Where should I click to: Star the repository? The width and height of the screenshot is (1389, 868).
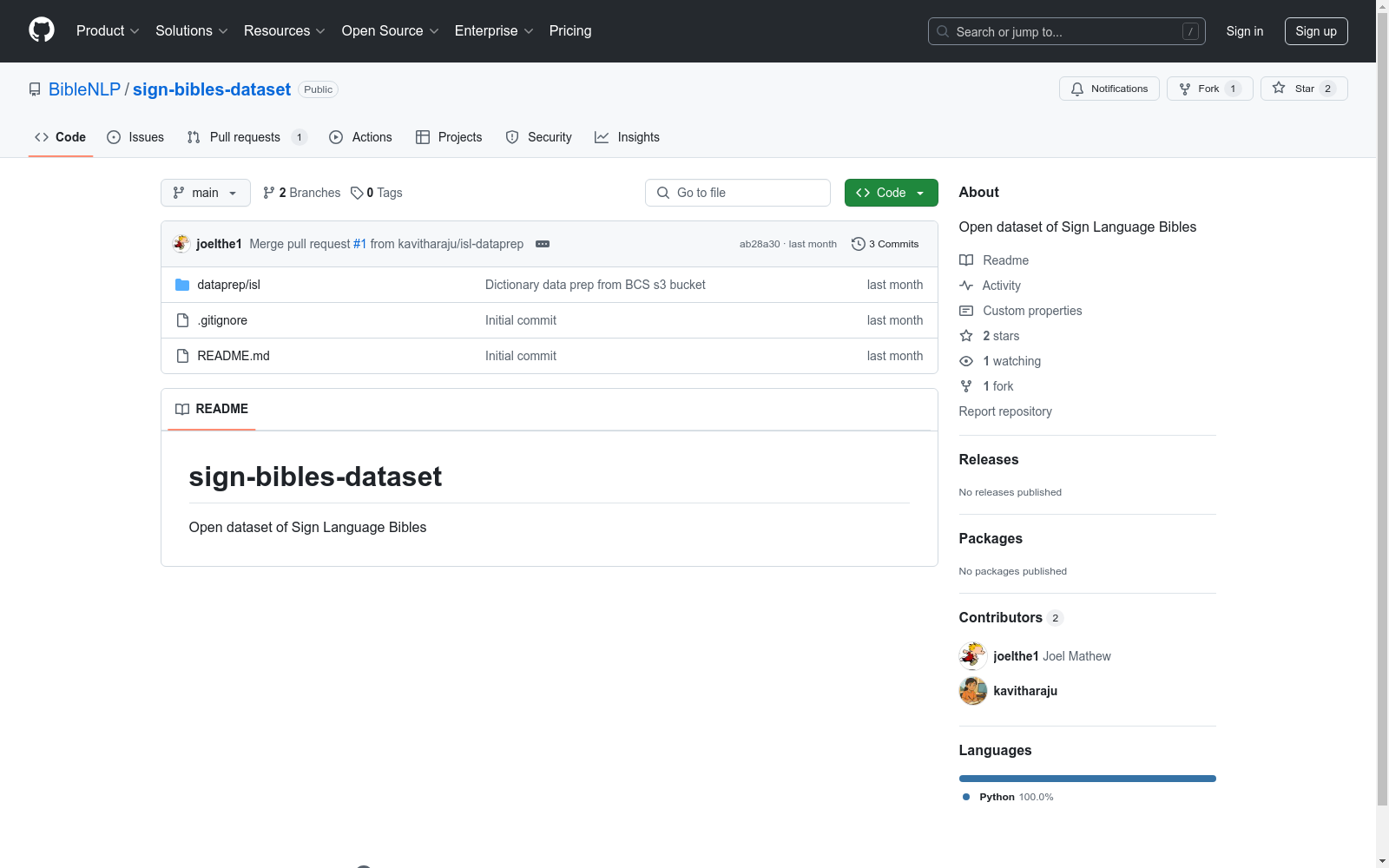pyautogui.click(x=1304, y=89)
